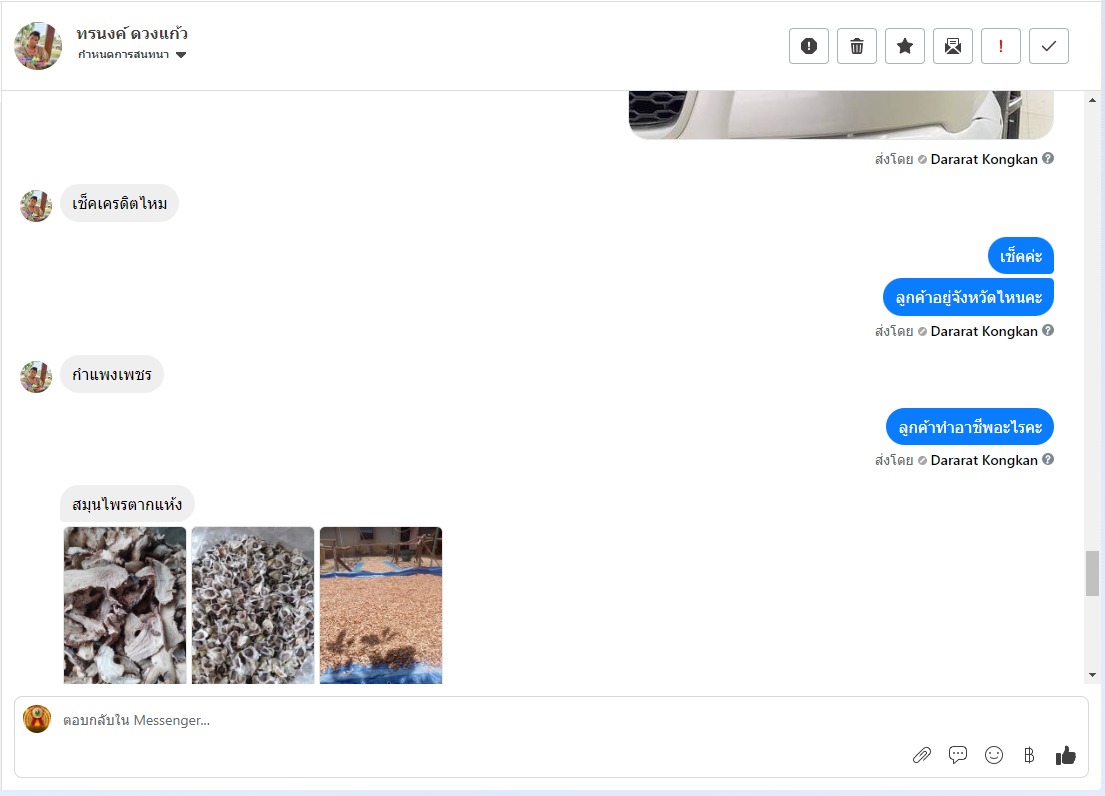Click Dararat Kongkan under 'ลูกค้าอยู่จังหวัดไหนคะ'

tap(984, 331)
